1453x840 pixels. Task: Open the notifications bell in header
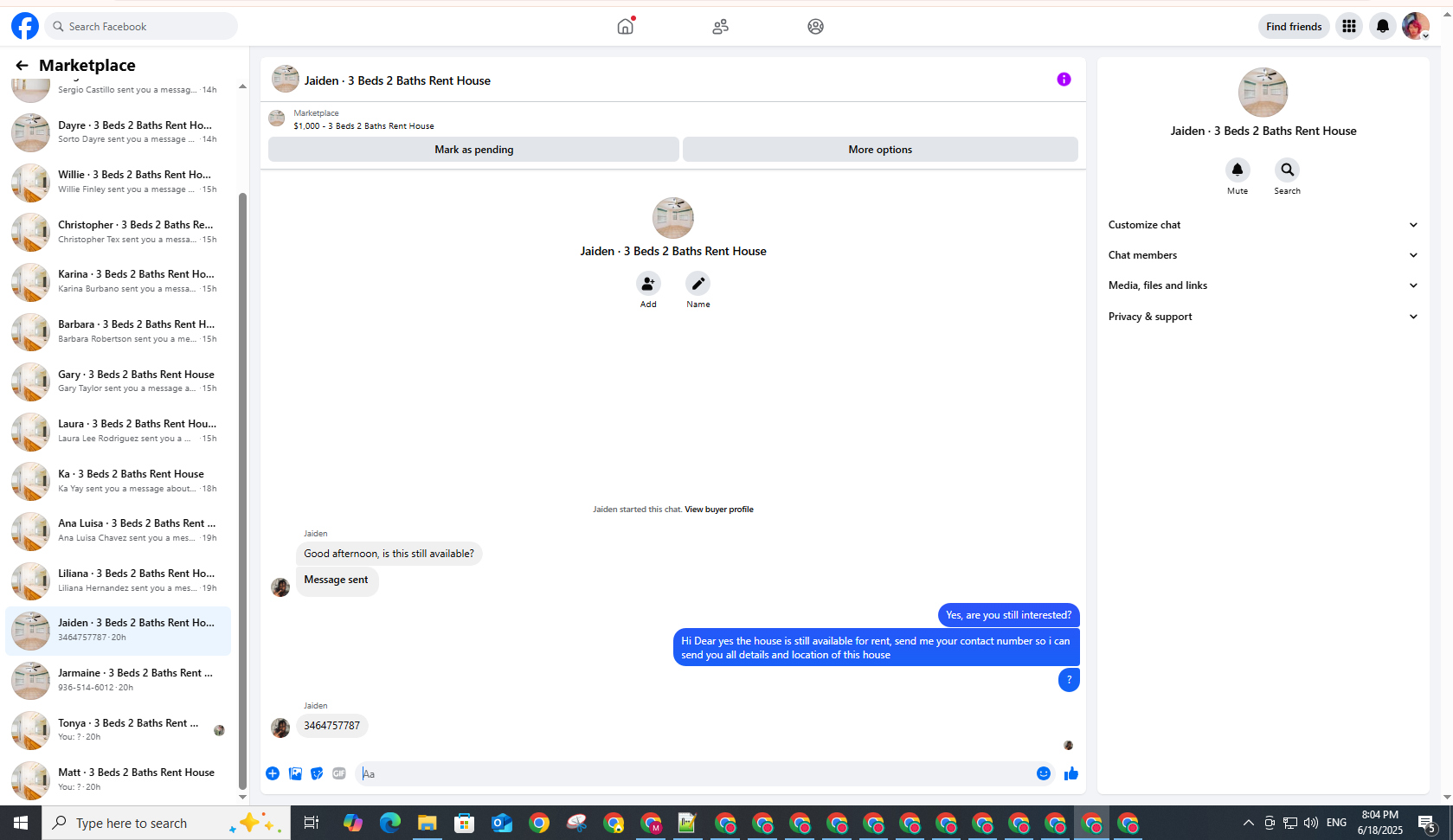[x=1383, y=26]
